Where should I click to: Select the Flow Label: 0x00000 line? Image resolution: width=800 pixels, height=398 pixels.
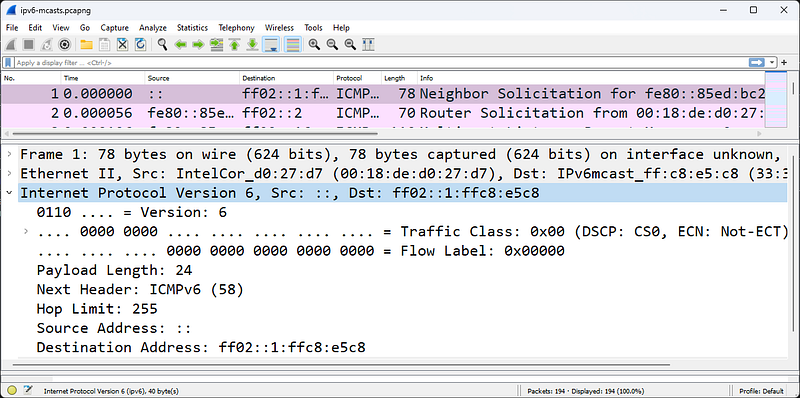[x=301, y=251]
